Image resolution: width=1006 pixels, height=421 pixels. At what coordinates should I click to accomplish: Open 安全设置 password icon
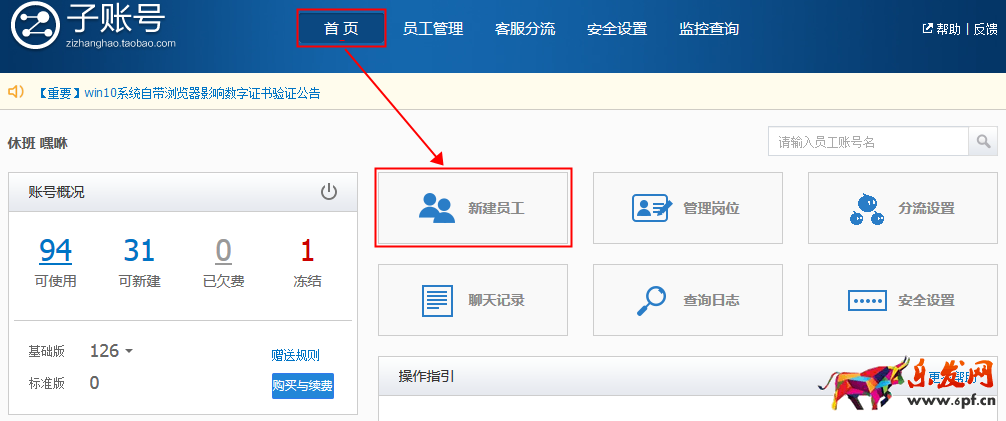[866, 300]
